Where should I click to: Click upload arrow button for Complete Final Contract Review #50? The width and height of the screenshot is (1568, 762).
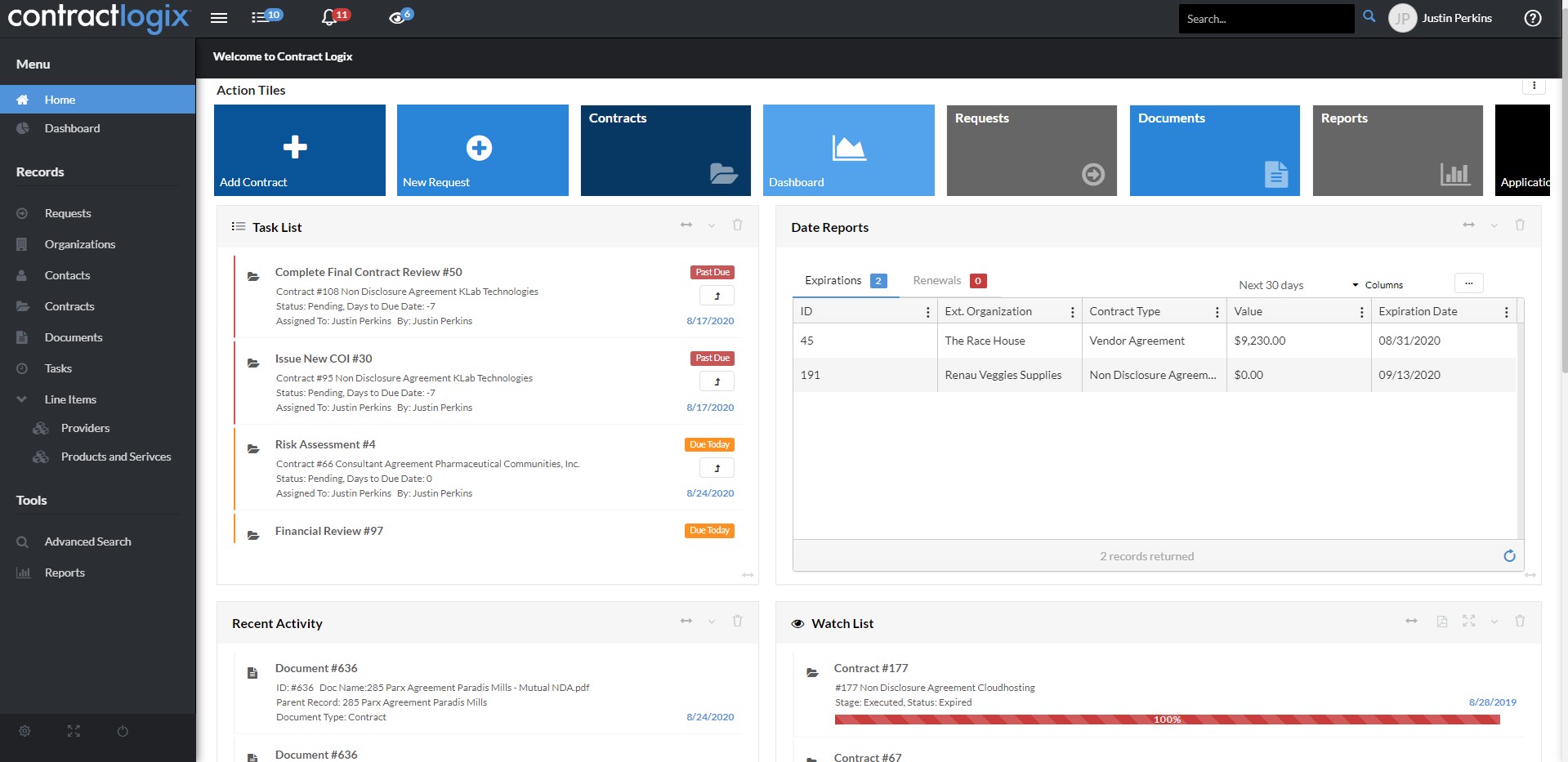[717, 296]
